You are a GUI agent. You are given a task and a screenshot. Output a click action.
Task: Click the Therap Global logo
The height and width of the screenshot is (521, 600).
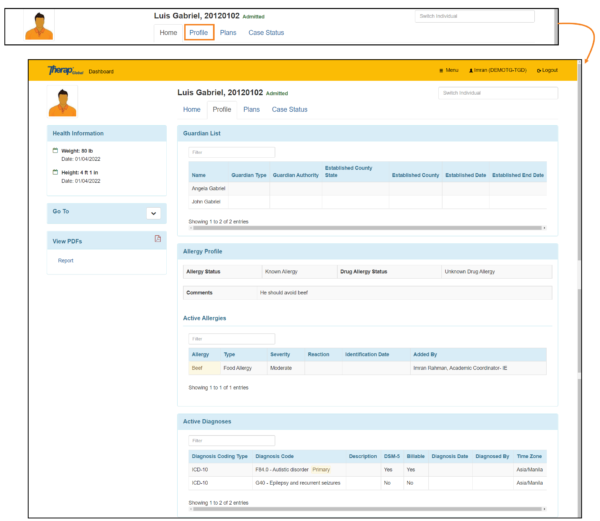click(64, 71)
